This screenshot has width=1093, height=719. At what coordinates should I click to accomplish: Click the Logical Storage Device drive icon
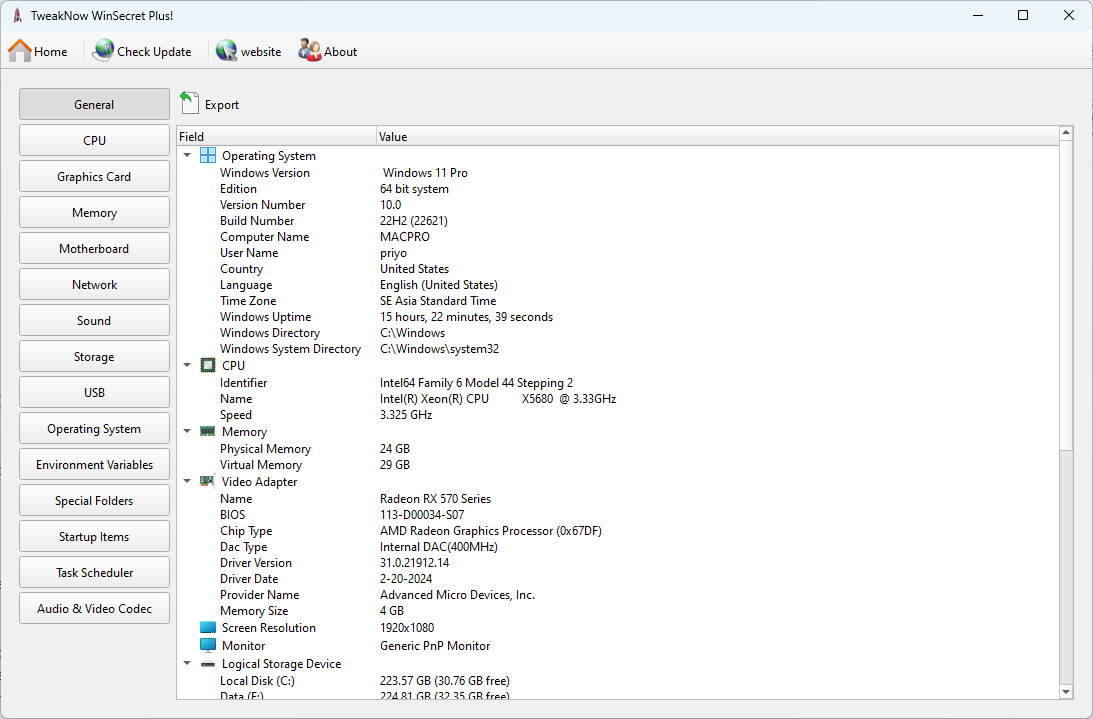coord(208,664)
